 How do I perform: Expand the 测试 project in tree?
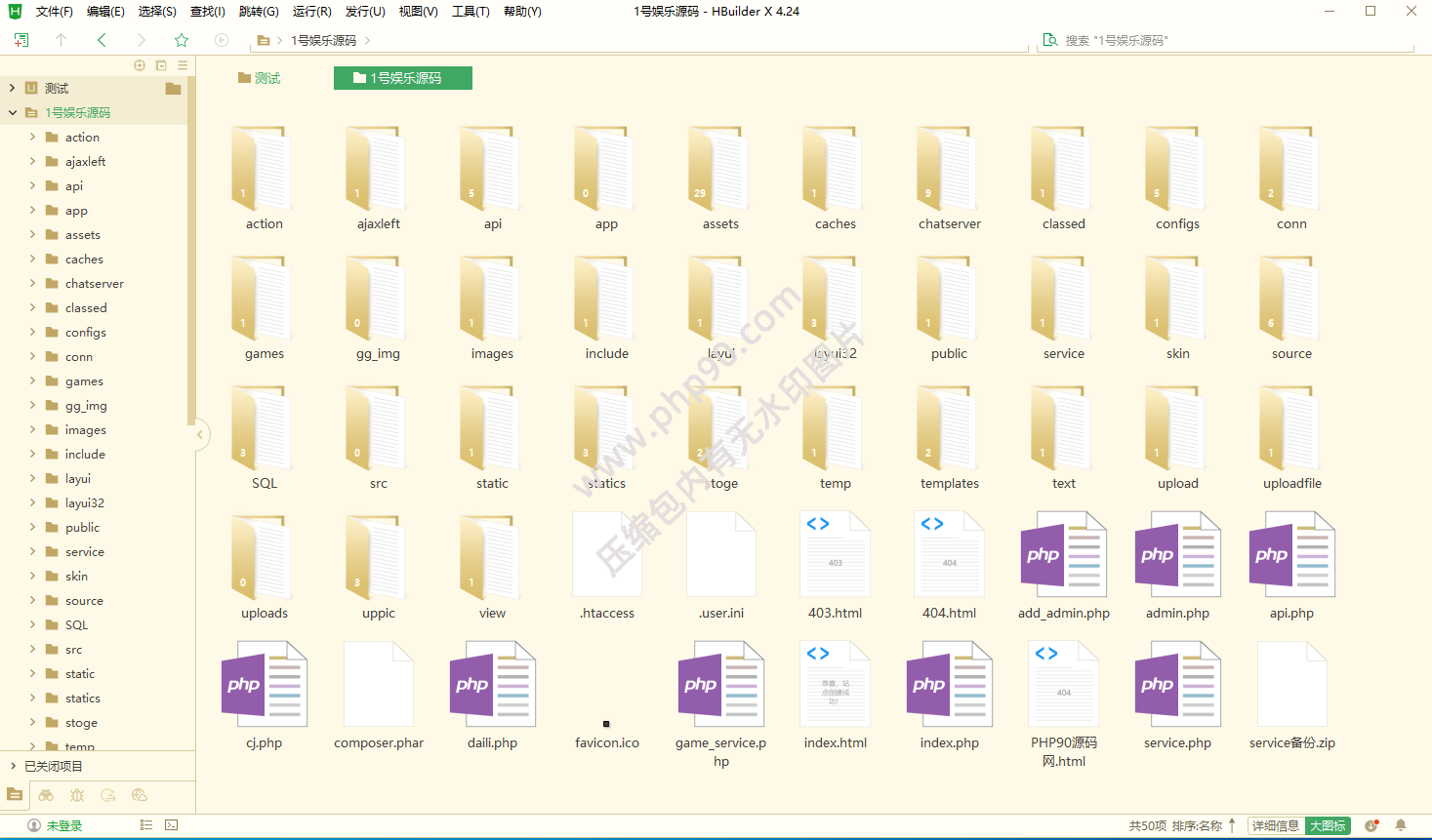(x=13, y=88)
